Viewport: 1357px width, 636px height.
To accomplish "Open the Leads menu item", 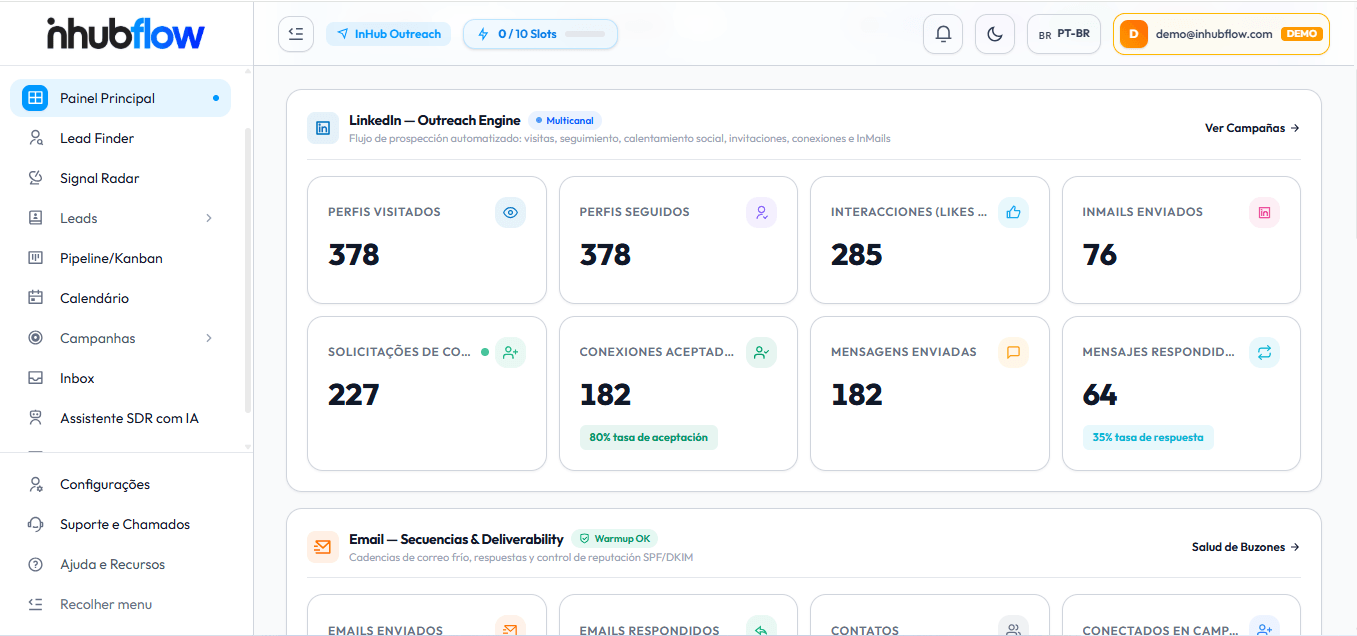I will click(120, 218).
